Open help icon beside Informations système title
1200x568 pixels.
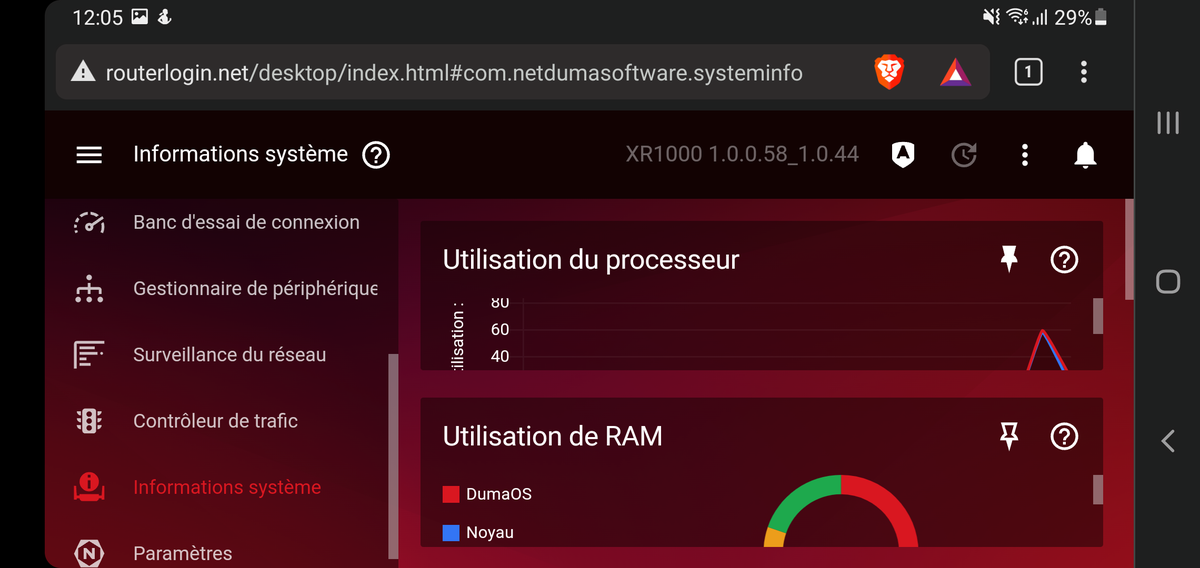tap(376, 155)
